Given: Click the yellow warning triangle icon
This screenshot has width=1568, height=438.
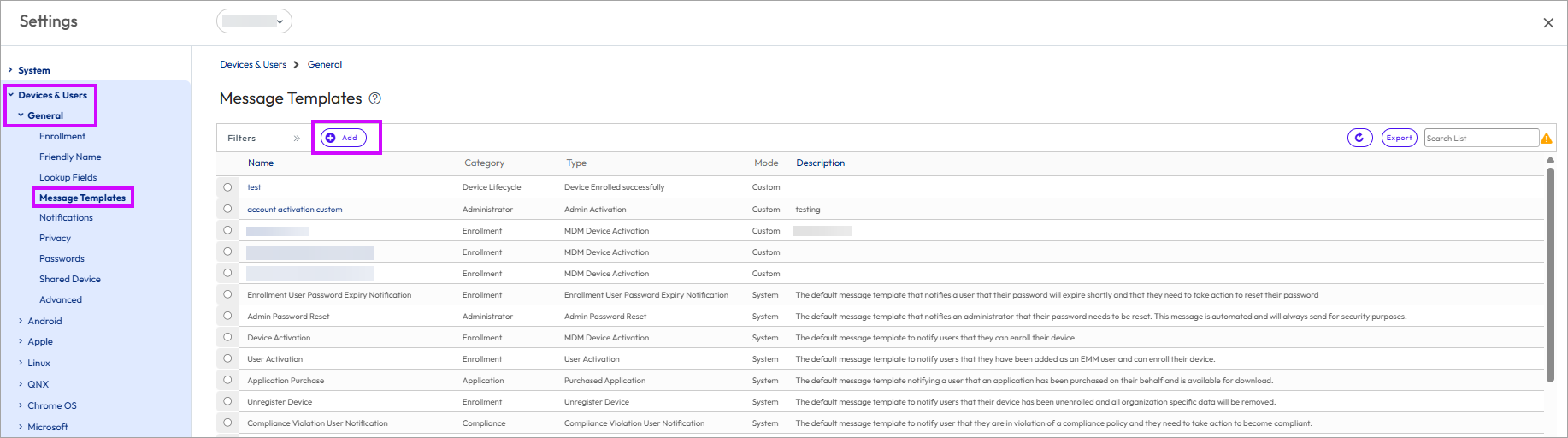Looking at the screenshot, I should (1547, 139).
